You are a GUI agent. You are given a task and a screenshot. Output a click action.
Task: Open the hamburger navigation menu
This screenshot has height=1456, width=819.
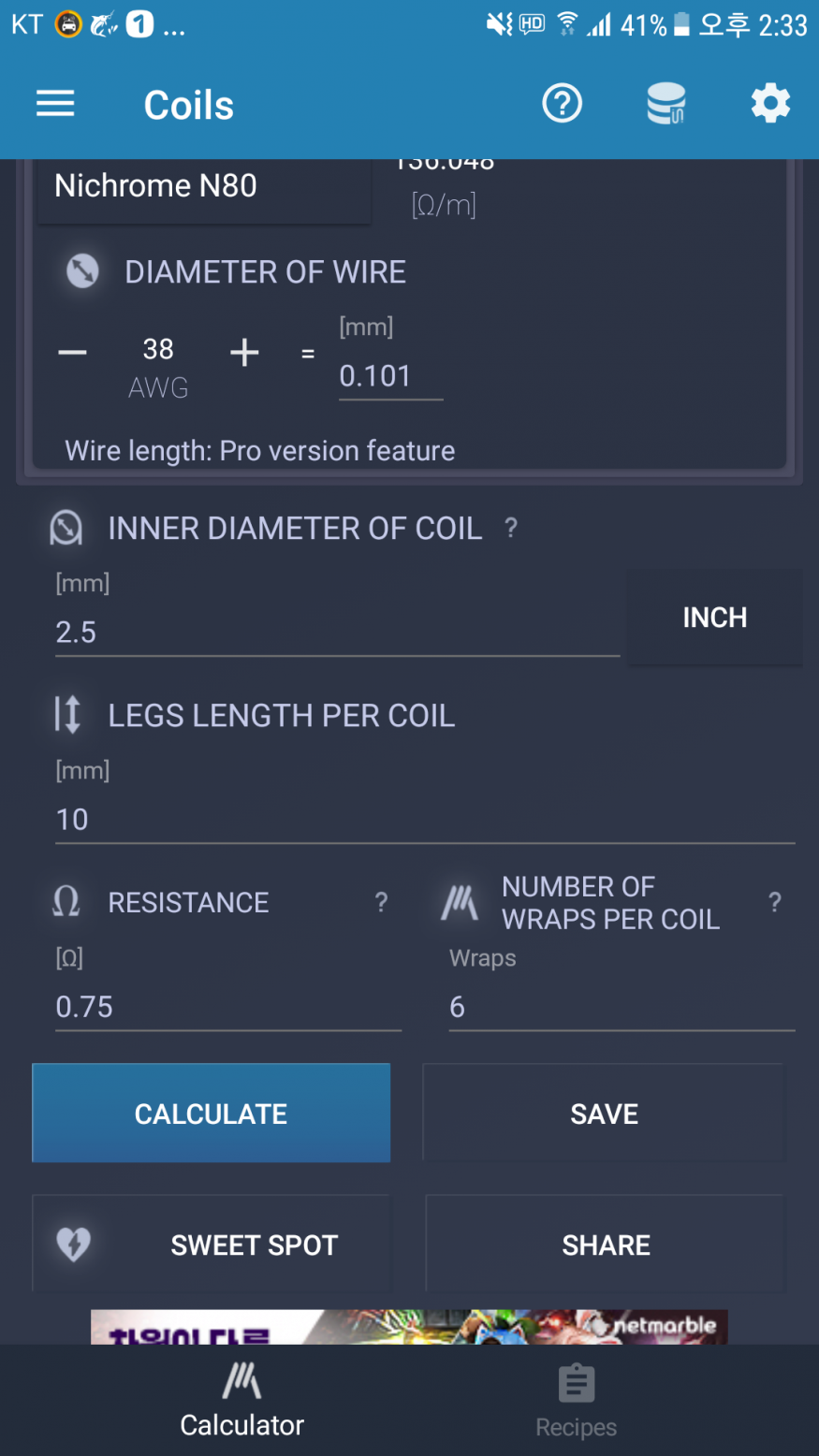(x=55, y=104)
